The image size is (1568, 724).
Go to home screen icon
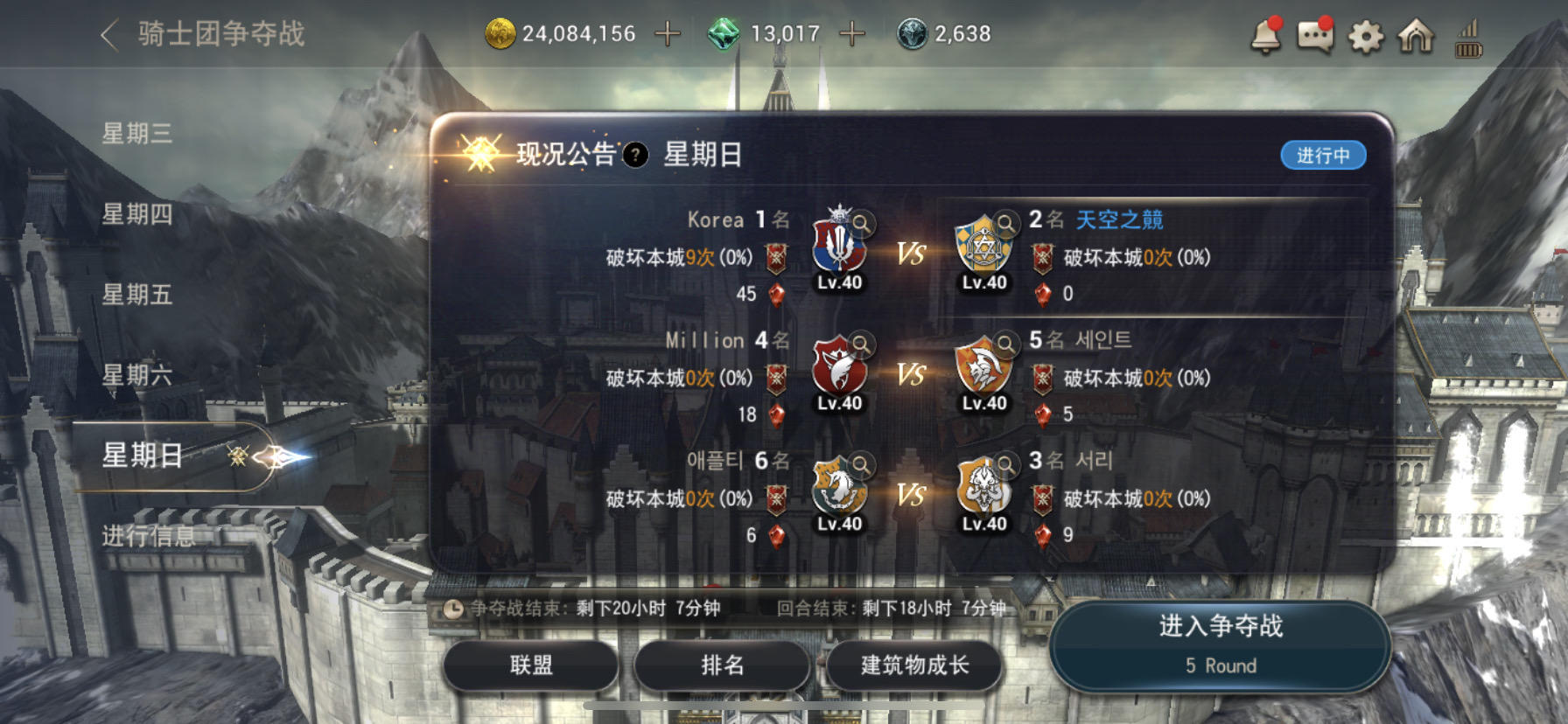1416,35
